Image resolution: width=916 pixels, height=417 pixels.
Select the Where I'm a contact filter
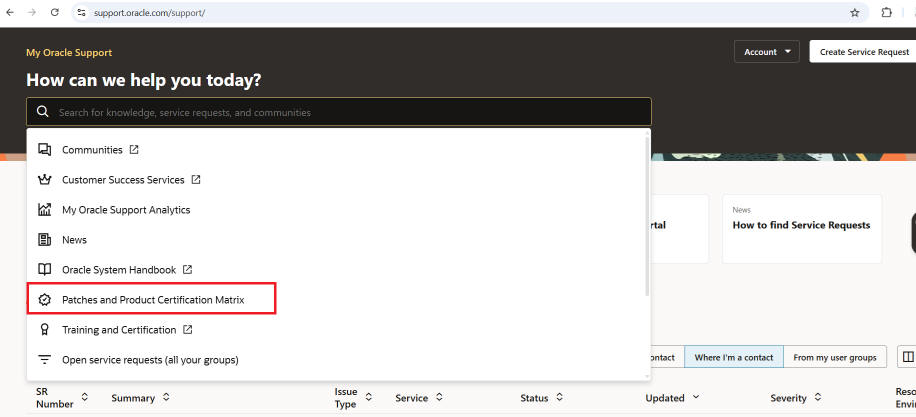click(734, 357)
